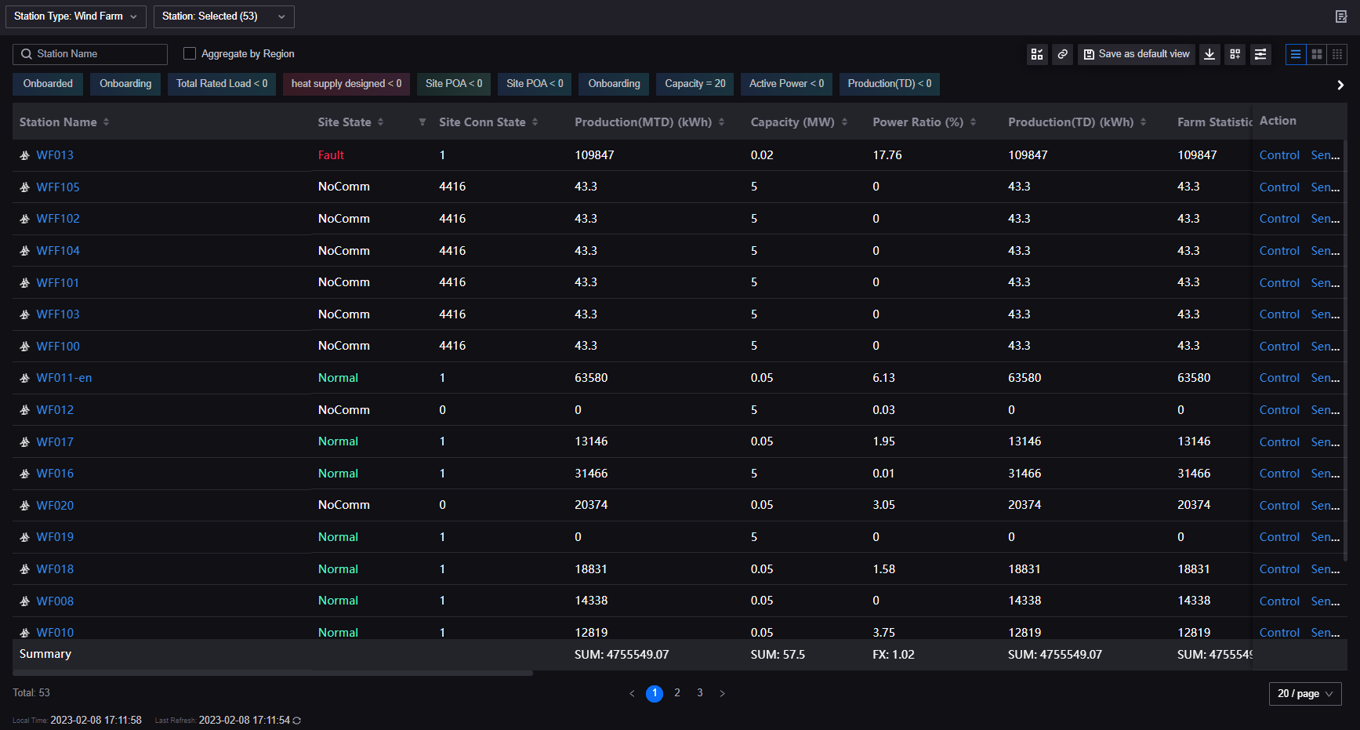The height and width of the screenshot is (730, 1360).
Task: Expand the Station: Selected (53) dropdown
Action: [x=223, y=16]
